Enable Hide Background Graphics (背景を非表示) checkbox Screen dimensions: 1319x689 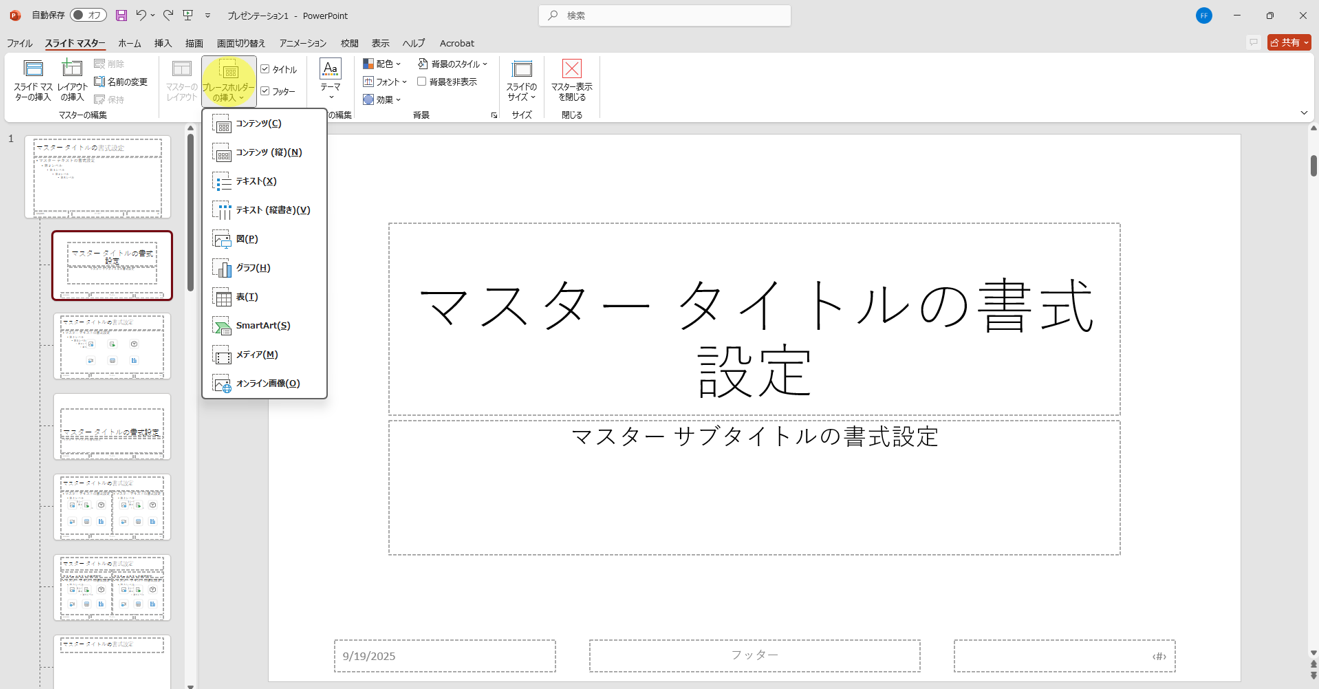pos(422,82)
